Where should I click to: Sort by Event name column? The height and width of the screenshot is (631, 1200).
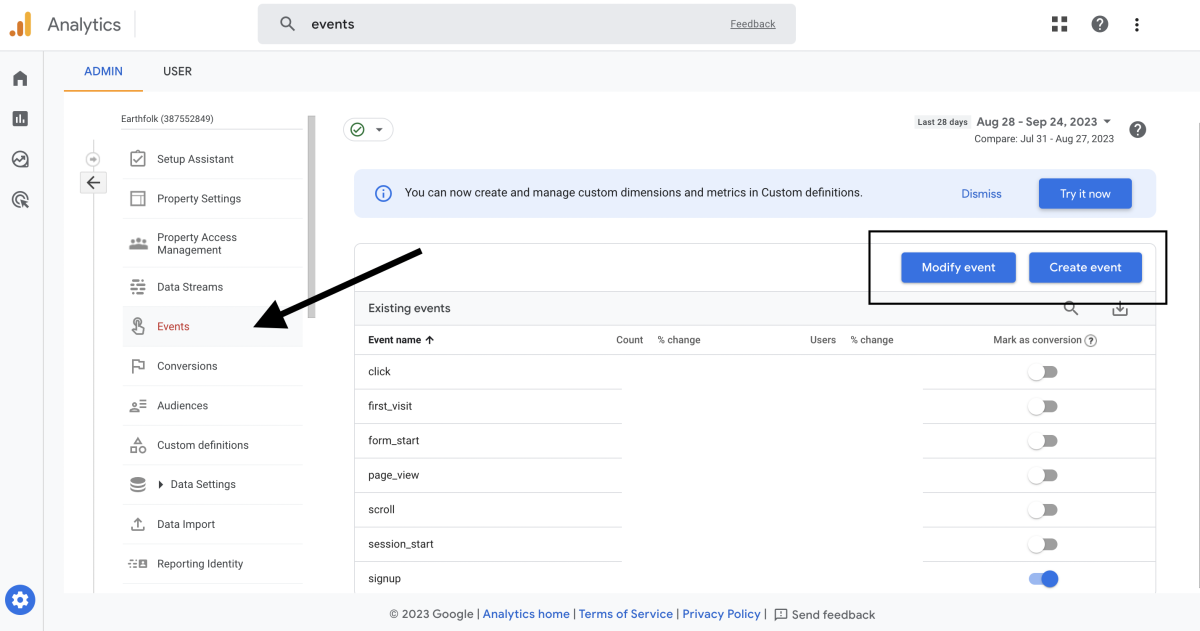(401, 340)
